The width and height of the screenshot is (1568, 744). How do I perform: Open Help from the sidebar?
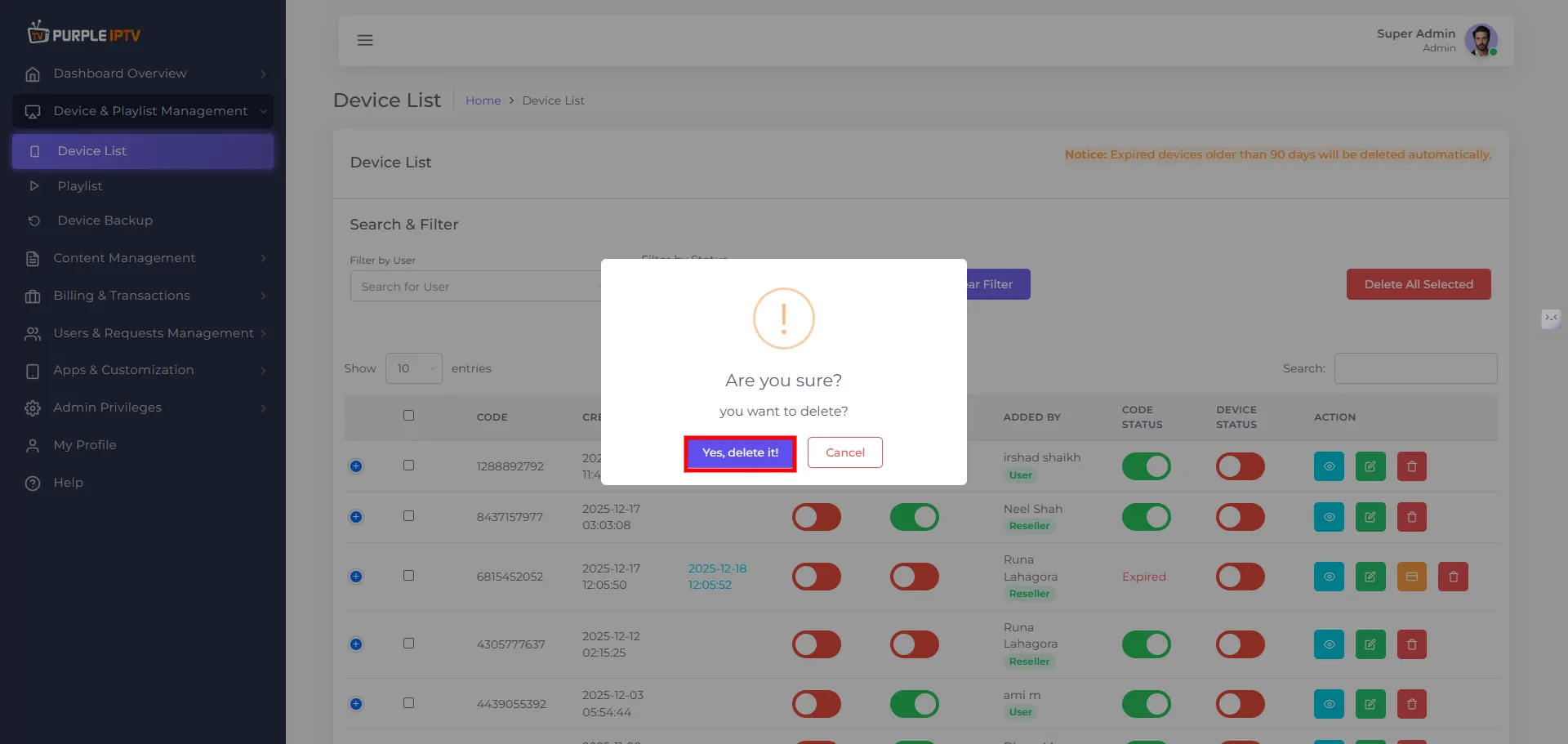[x=143, y=483]
